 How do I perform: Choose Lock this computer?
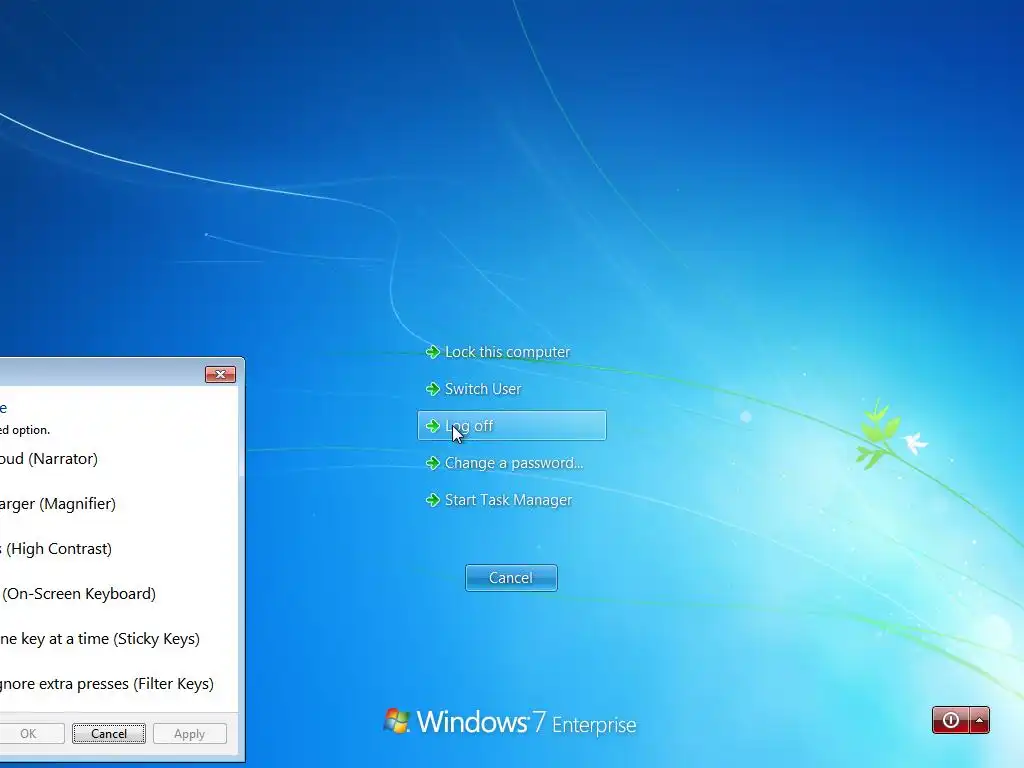point(507,352)
